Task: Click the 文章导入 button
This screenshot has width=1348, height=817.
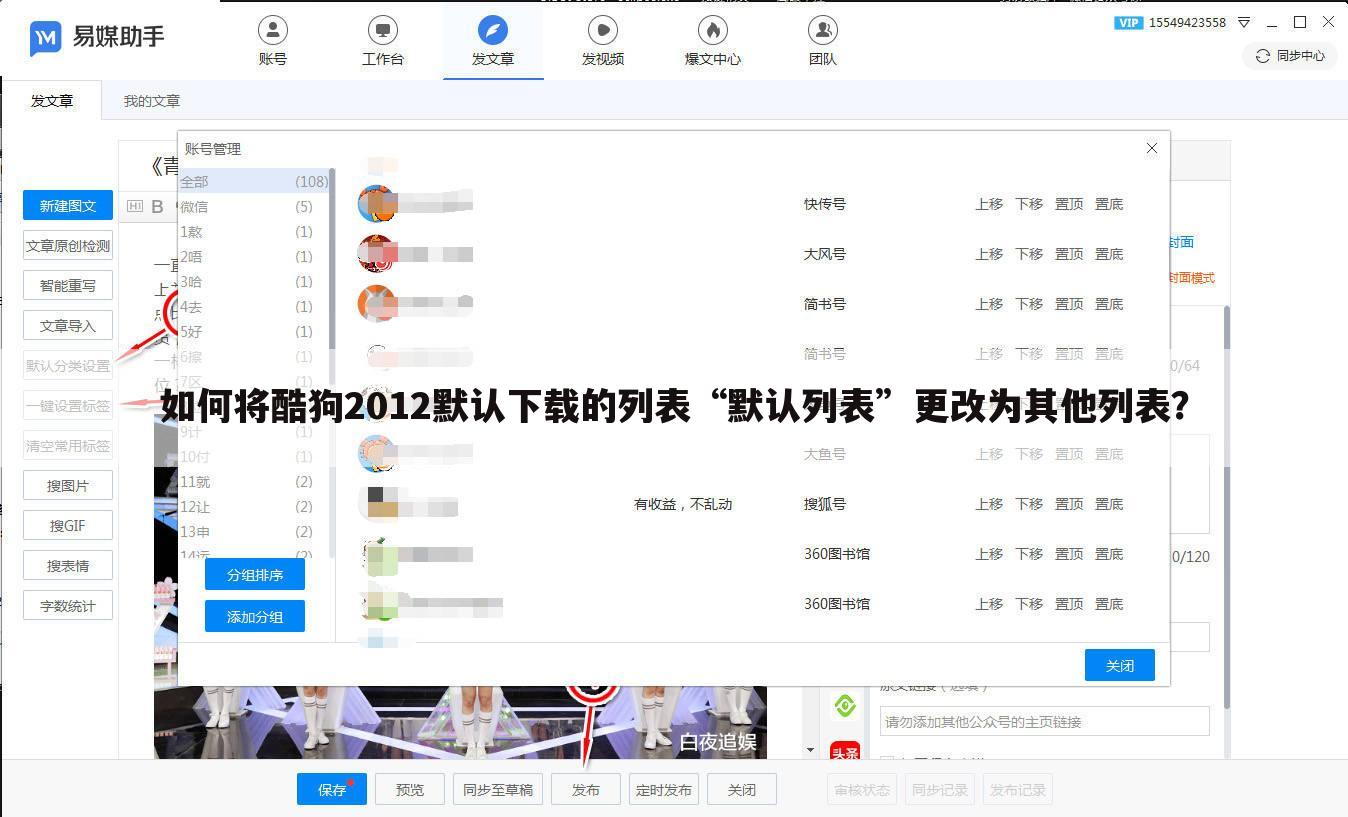Action: (x=68, y=326)
